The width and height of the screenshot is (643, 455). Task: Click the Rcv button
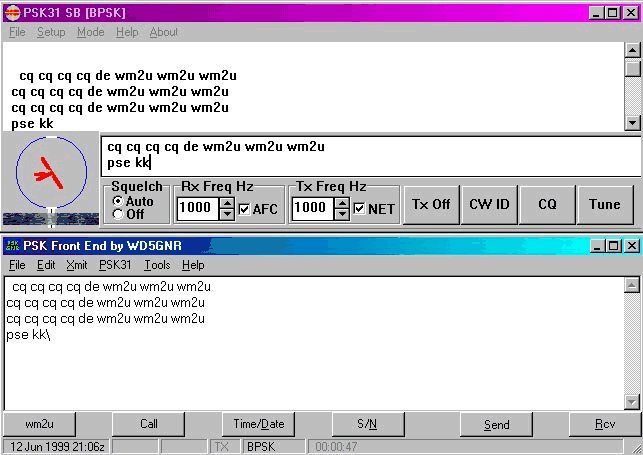click(x=605, y=424)
